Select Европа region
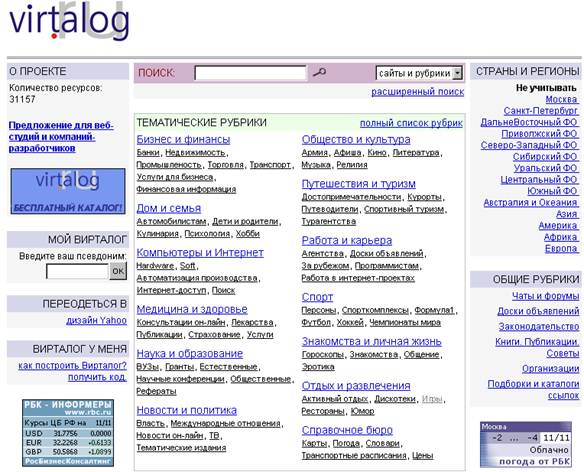Viewport: 584px width, 472px height. click(562, 248)
